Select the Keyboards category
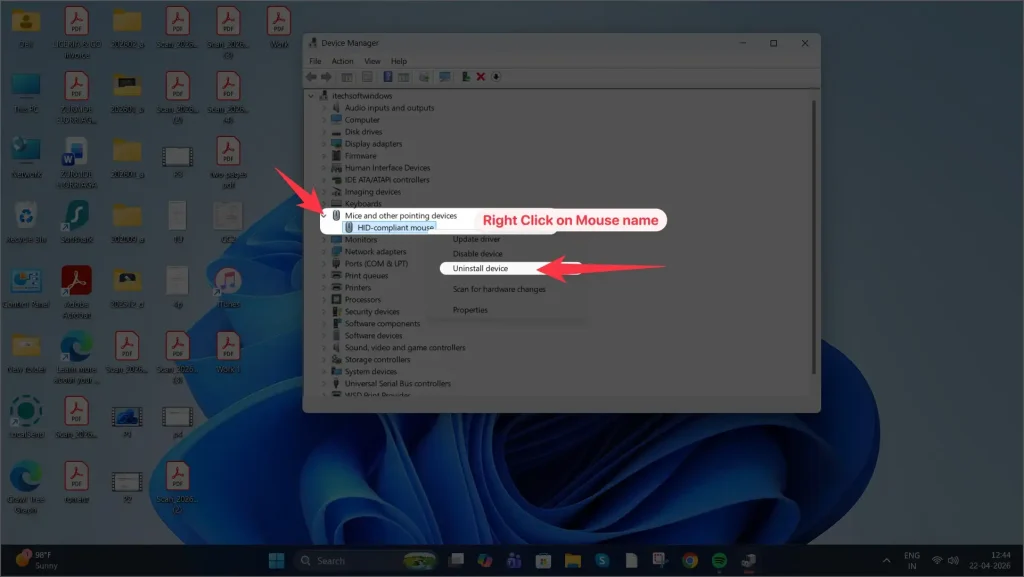Viewport: 1024px width, 577px height. pos(363,204)
